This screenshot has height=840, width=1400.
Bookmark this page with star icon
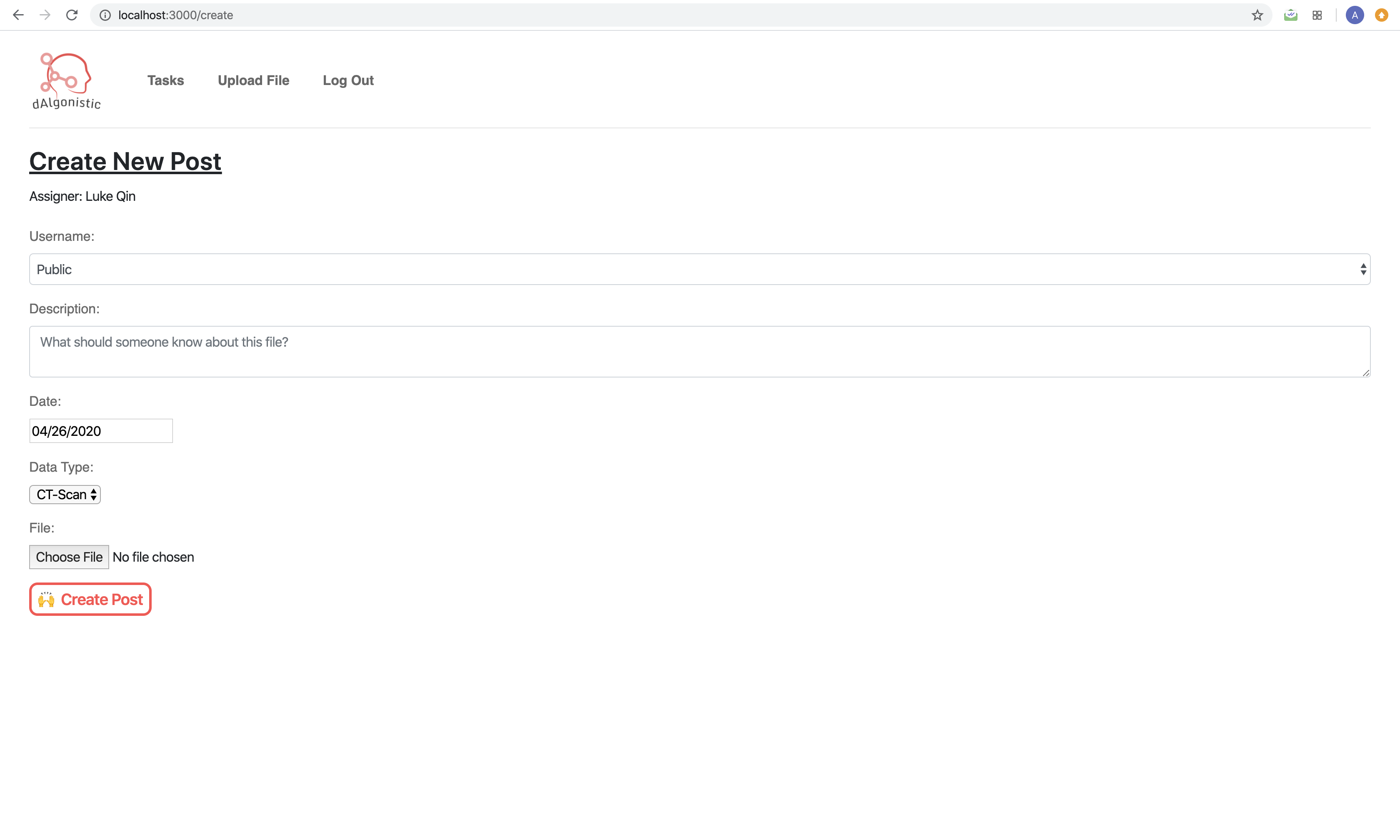pyautogui.click(x=1257, y=15)
